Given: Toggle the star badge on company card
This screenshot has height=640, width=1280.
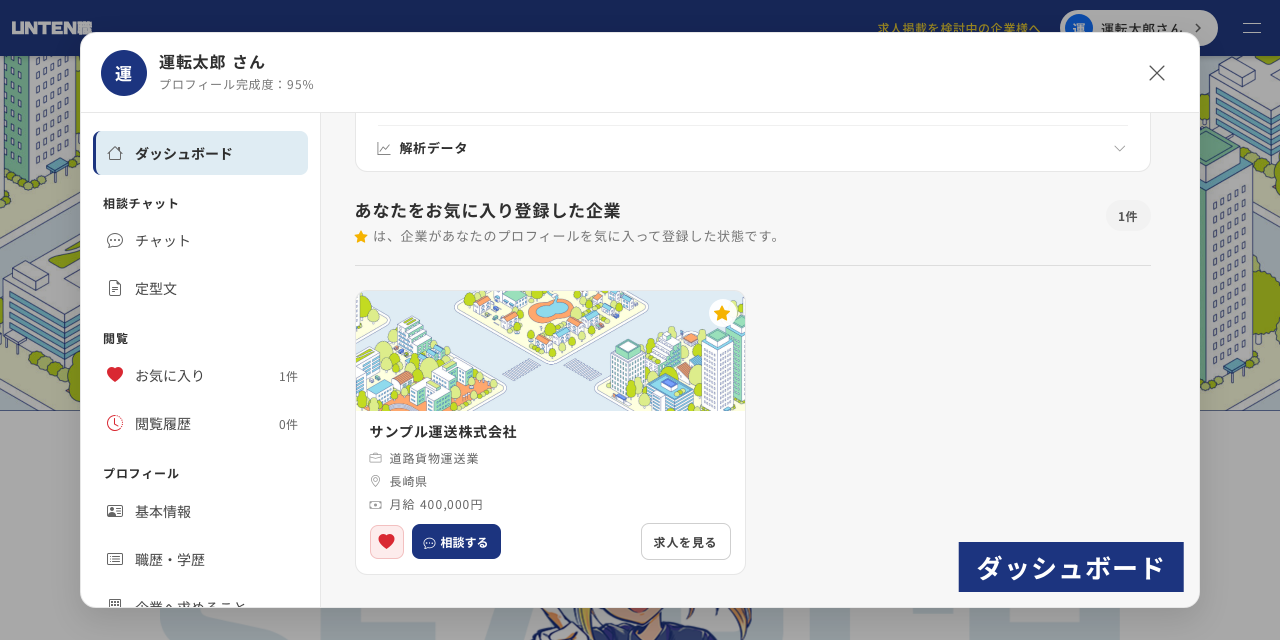Looking at the screenshot, I should tap(722, 313).
